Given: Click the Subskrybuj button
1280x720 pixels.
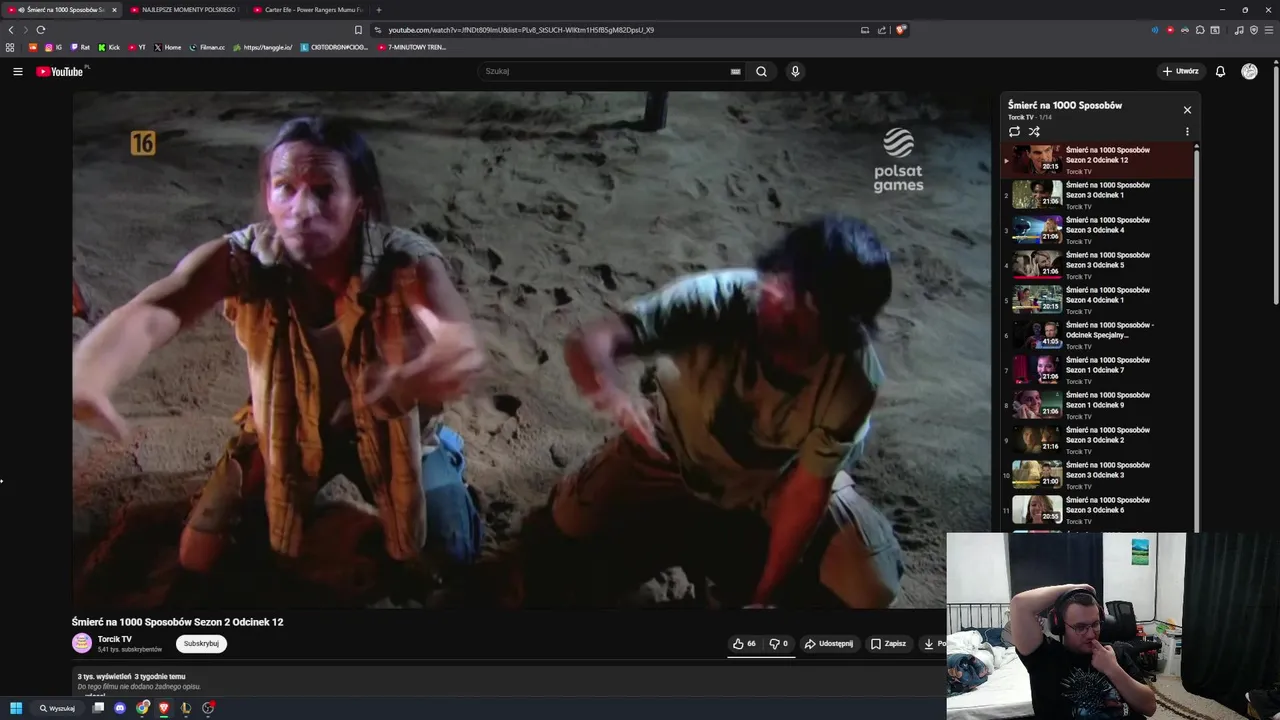Looking at the screenshot, I should 201,644.
